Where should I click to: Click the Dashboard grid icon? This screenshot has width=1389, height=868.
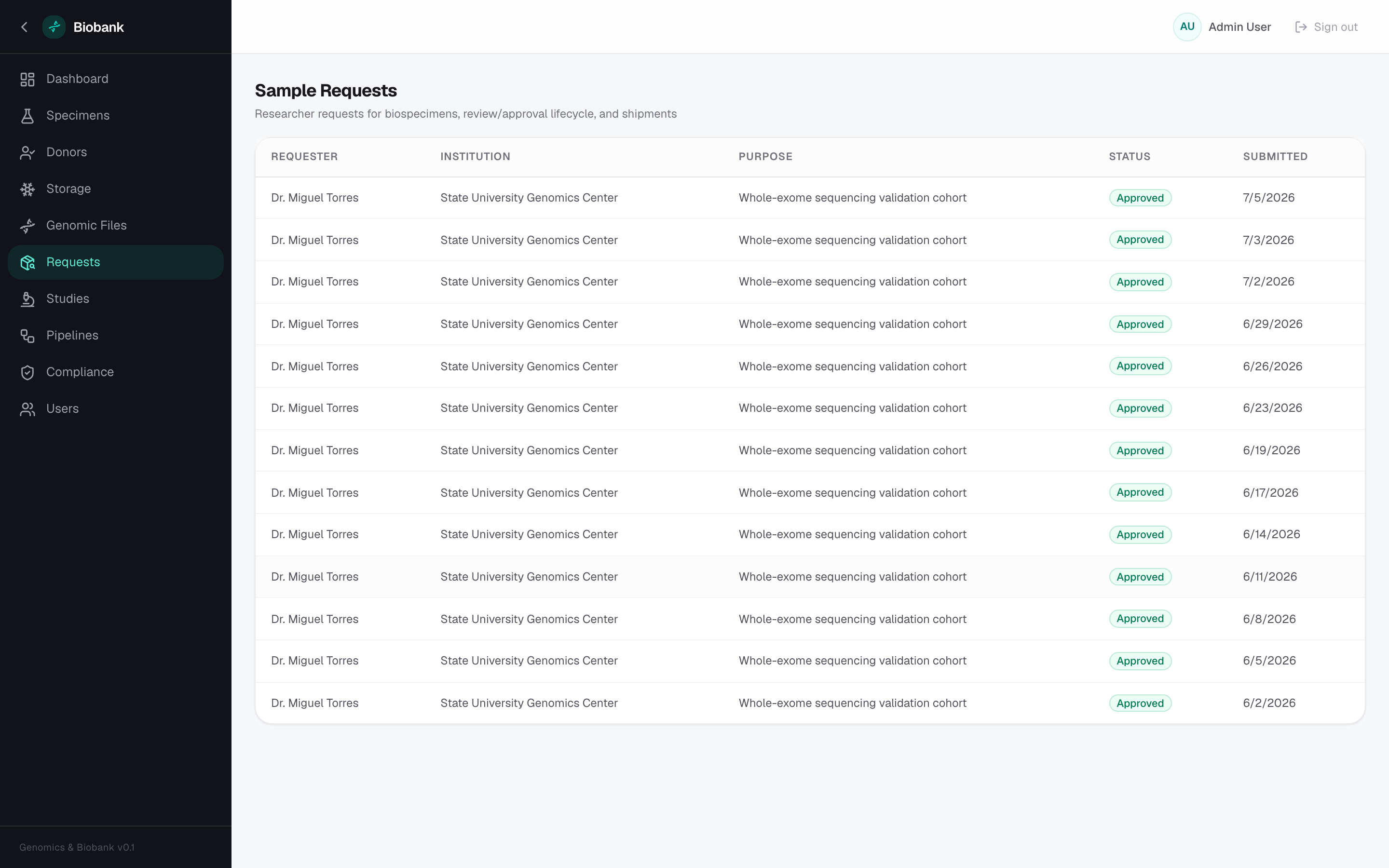[27, 79]
